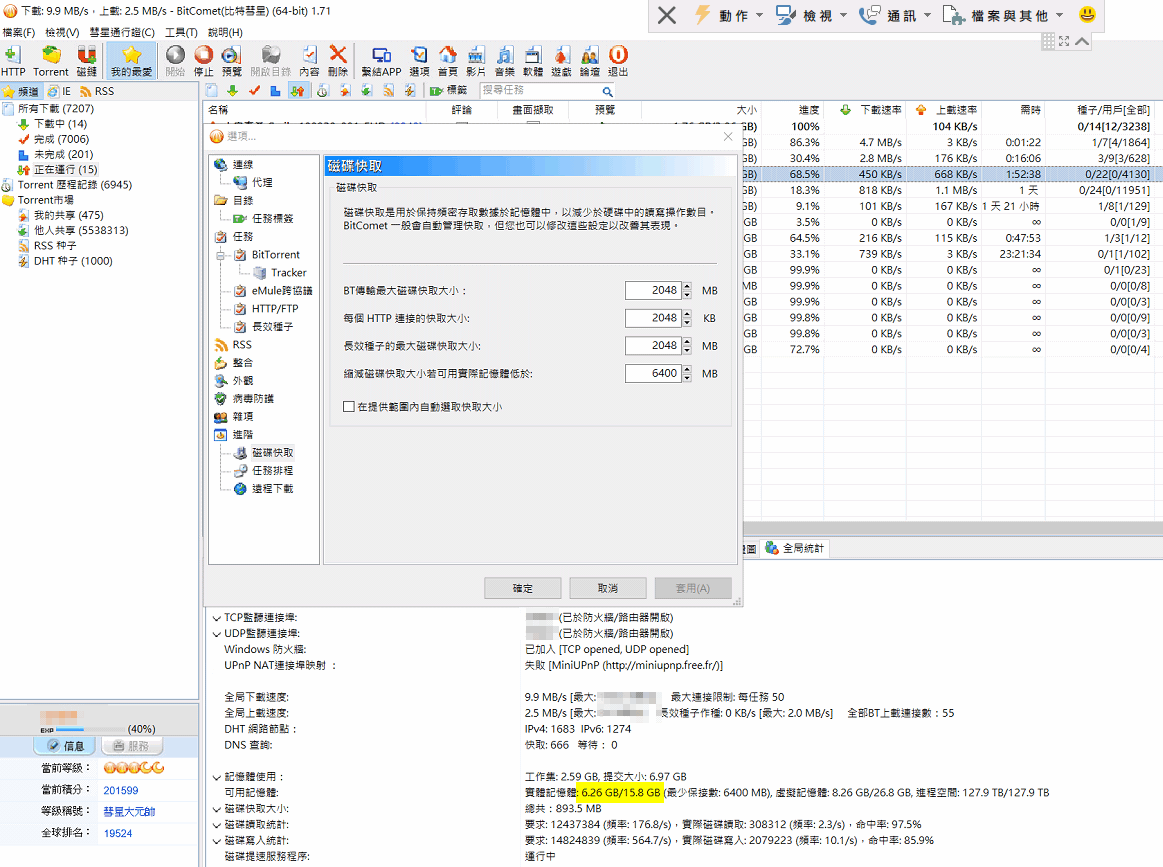Enable 在提供範圍內自動選取快取大小 checkbox
Image resolution: width=1163 pixels, height=867 pixels.
tap(349, 407)
